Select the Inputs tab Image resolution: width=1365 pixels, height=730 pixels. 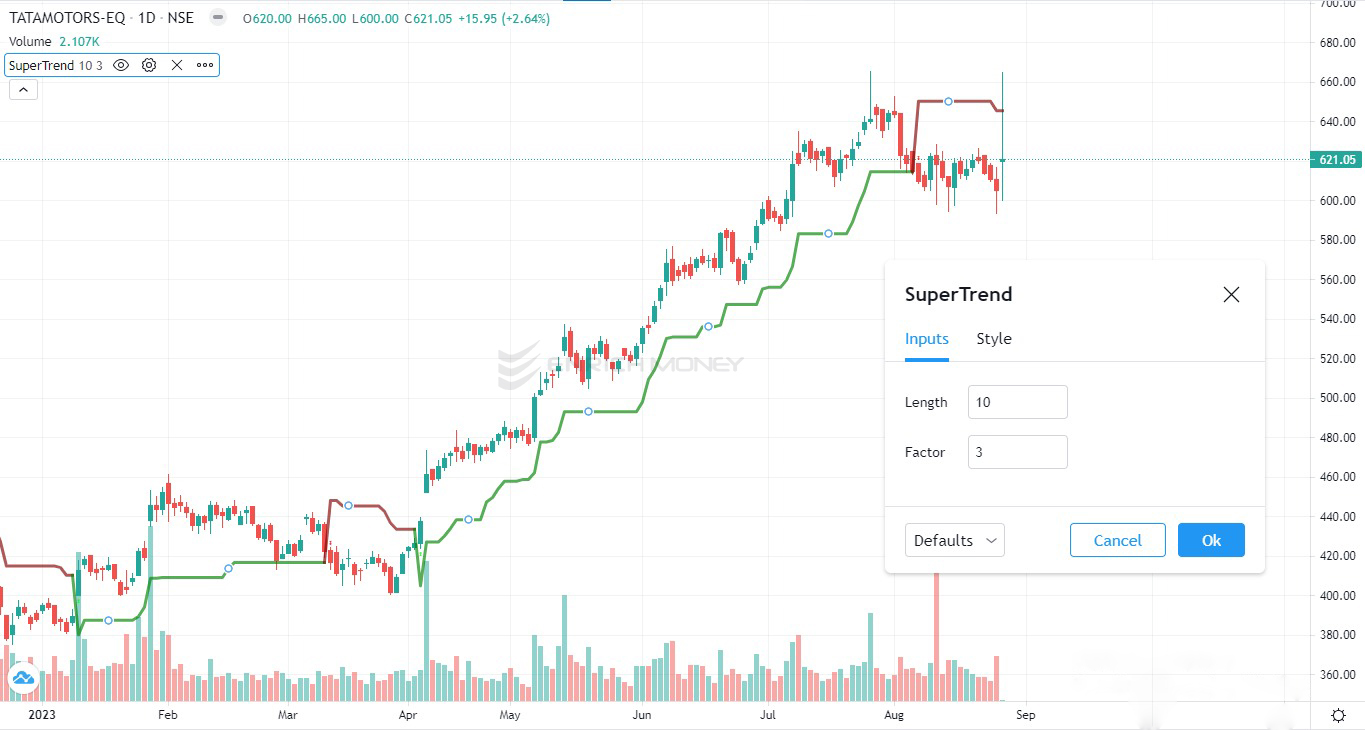(926, 338)
